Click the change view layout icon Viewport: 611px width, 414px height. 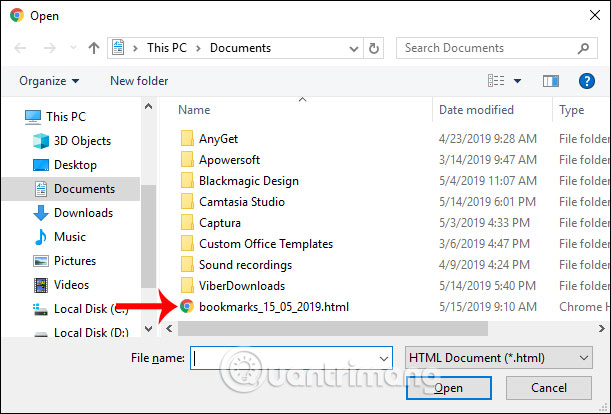(495, 81)
